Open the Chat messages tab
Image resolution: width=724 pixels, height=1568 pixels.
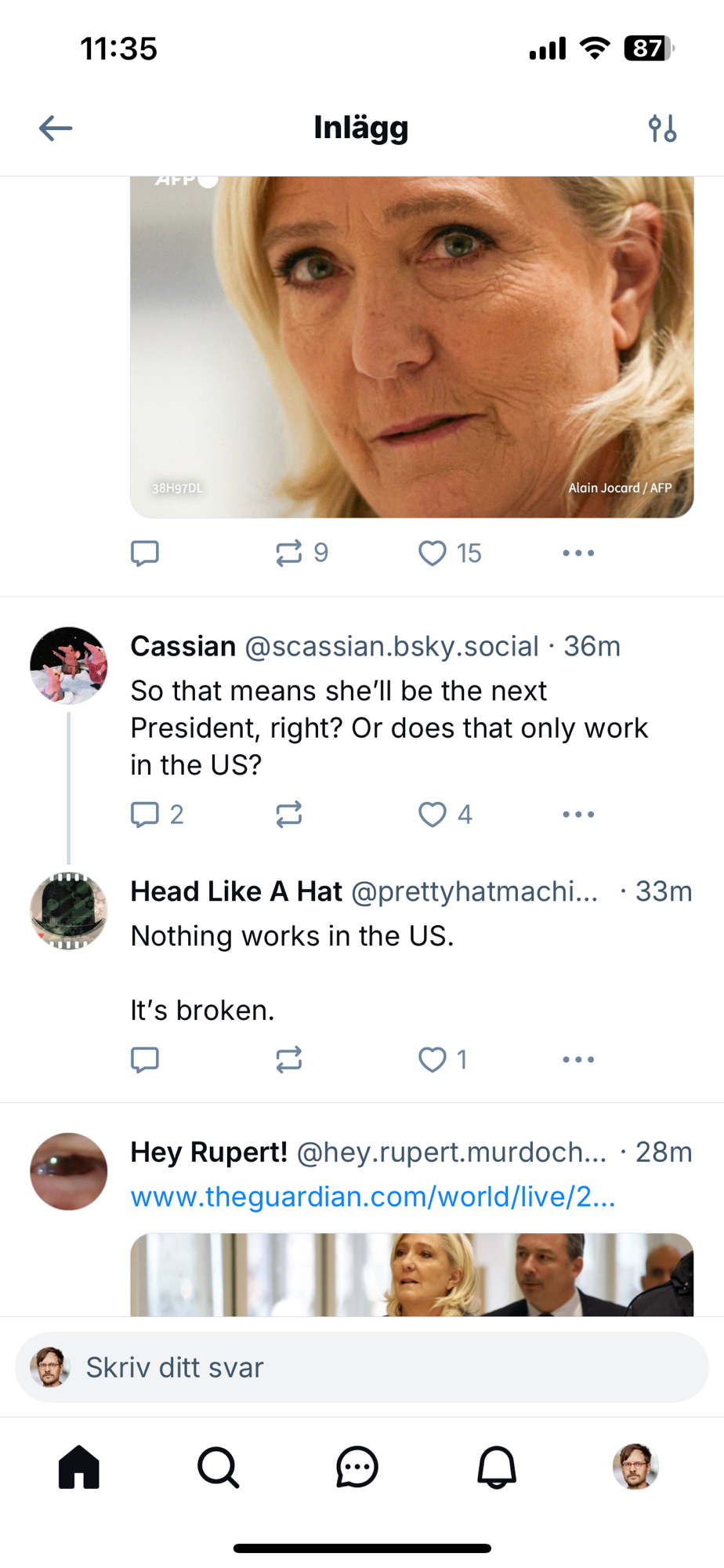tap(357, 1467)
